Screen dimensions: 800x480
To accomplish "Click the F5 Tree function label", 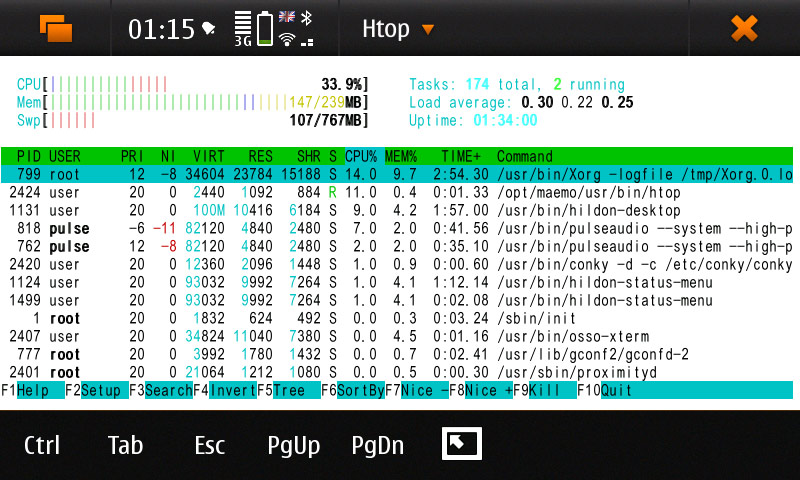I will coord(289,390).
